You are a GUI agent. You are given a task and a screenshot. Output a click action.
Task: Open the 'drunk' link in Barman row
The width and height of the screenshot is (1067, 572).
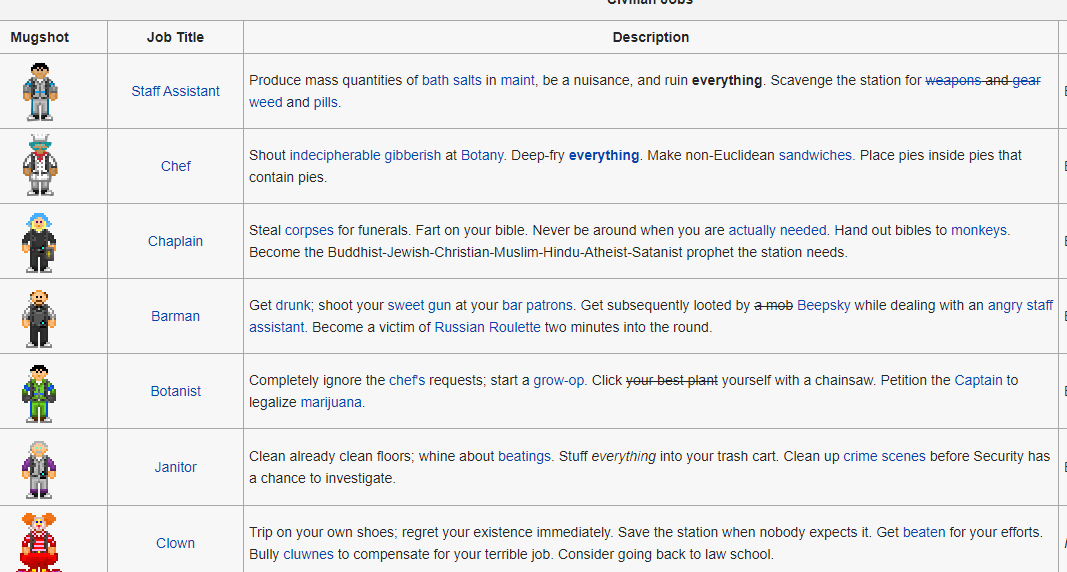[293, 305]
